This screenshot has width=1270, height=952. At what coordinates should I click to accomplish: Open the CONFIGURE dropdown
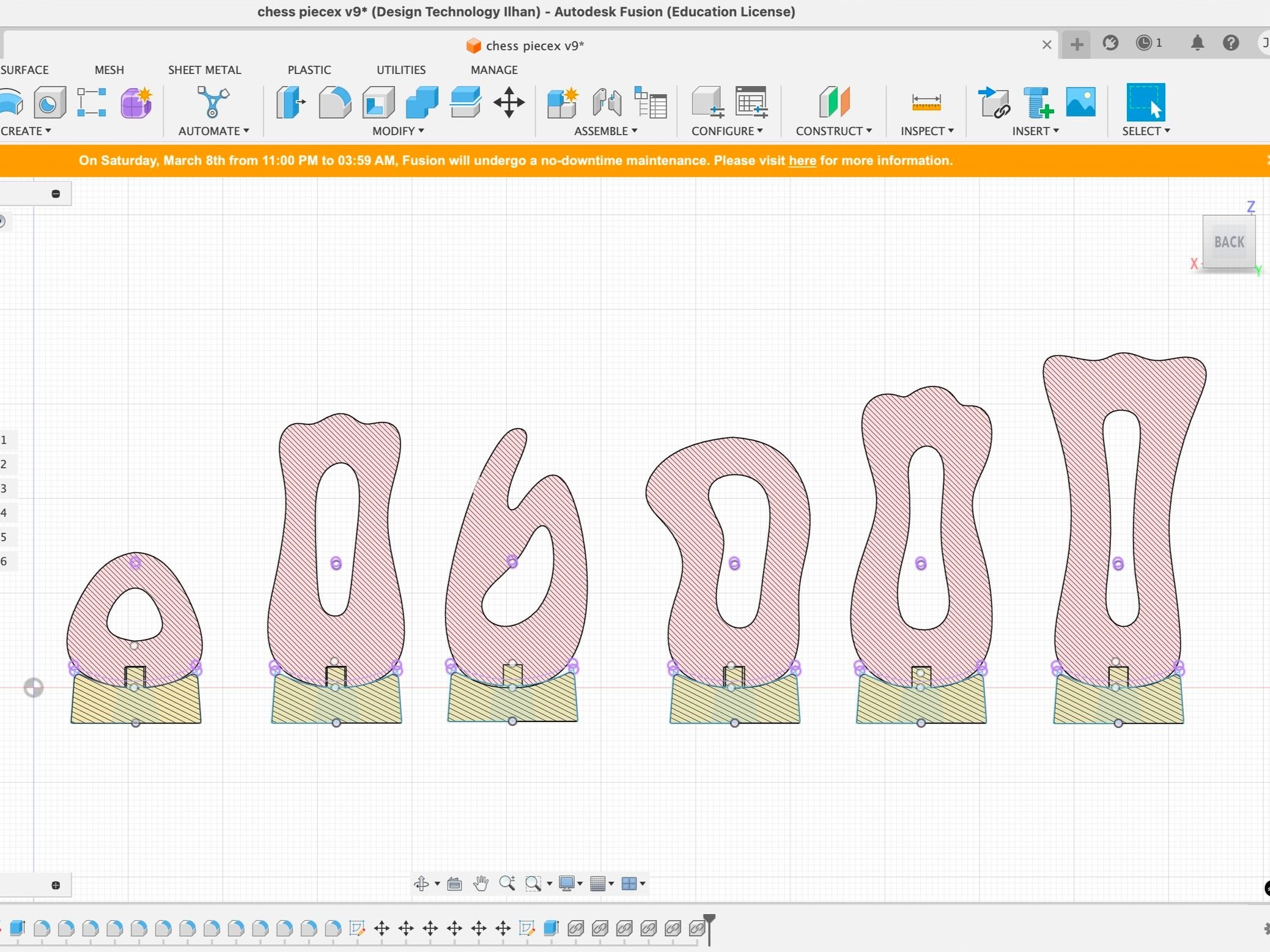click(x=727, y=131)
